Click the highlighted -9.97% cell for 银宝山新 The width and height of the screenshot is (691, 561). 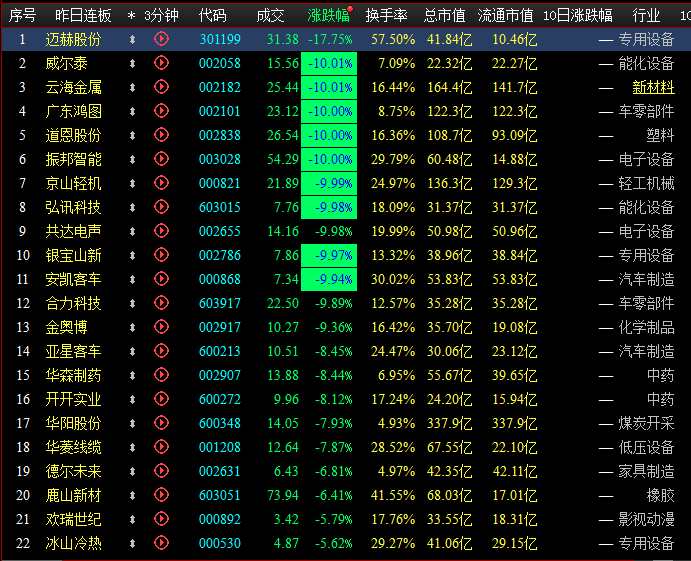click(x=329, y=255)
